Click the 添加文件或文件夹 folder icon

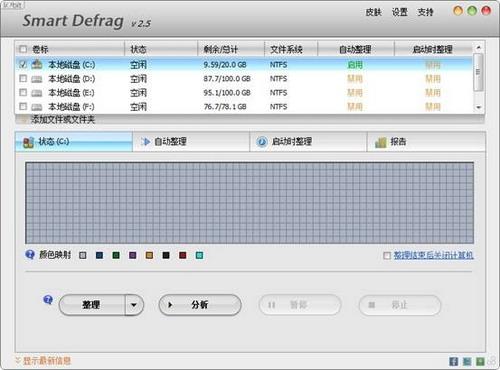point(23,119)
